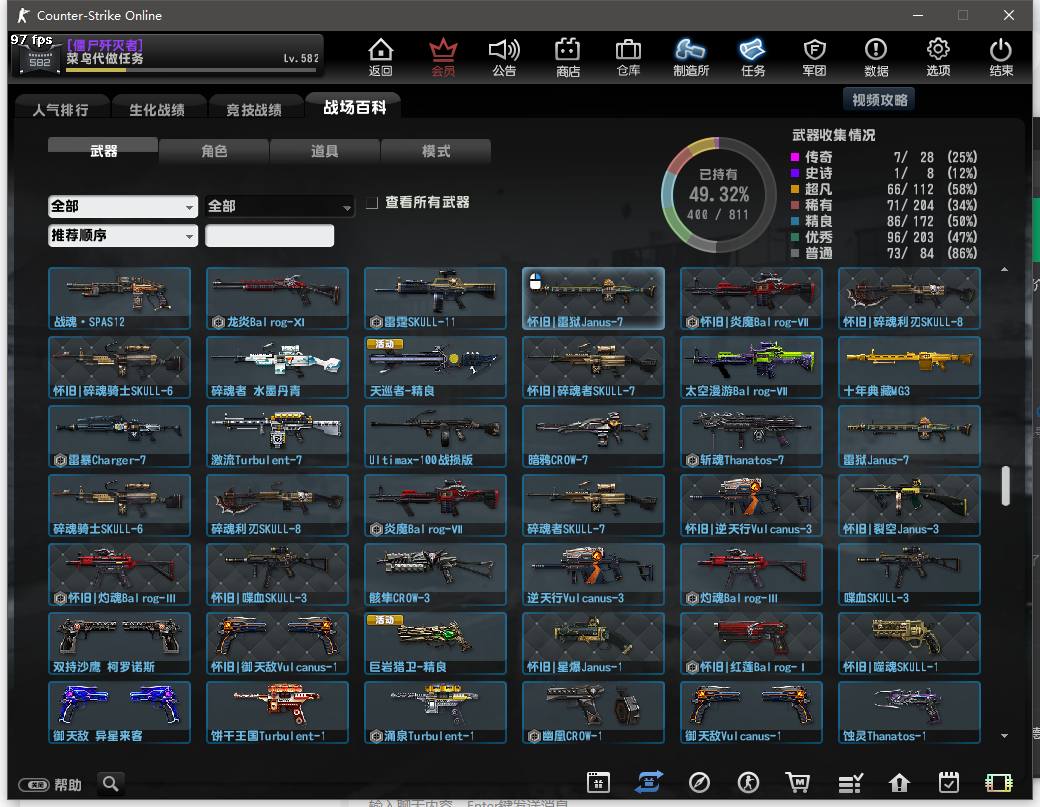Click the magnifier search icon at bottom left
1040x807 pixels.
pyautogui.click(x=111, y=784)
